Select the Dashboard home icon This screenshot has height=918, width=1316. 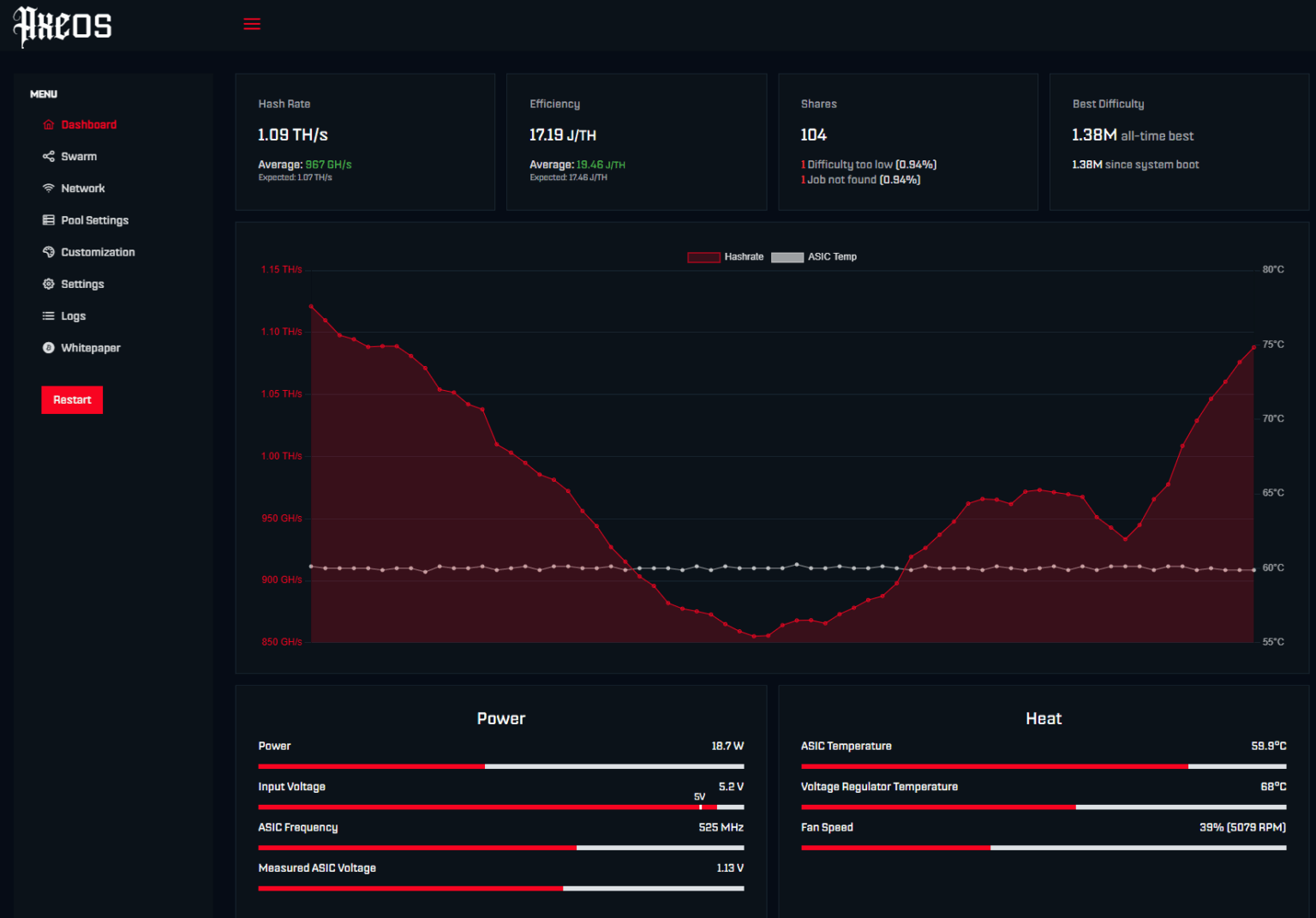click(x=49, y=124)
